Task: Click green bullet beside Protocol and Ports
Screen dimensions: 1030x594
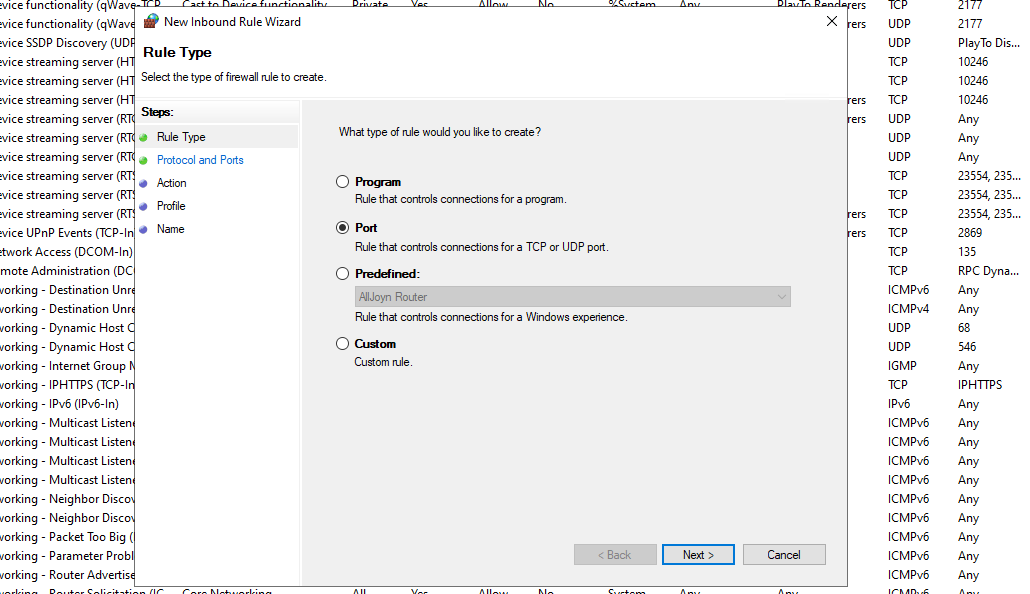Action: [143, 160]
